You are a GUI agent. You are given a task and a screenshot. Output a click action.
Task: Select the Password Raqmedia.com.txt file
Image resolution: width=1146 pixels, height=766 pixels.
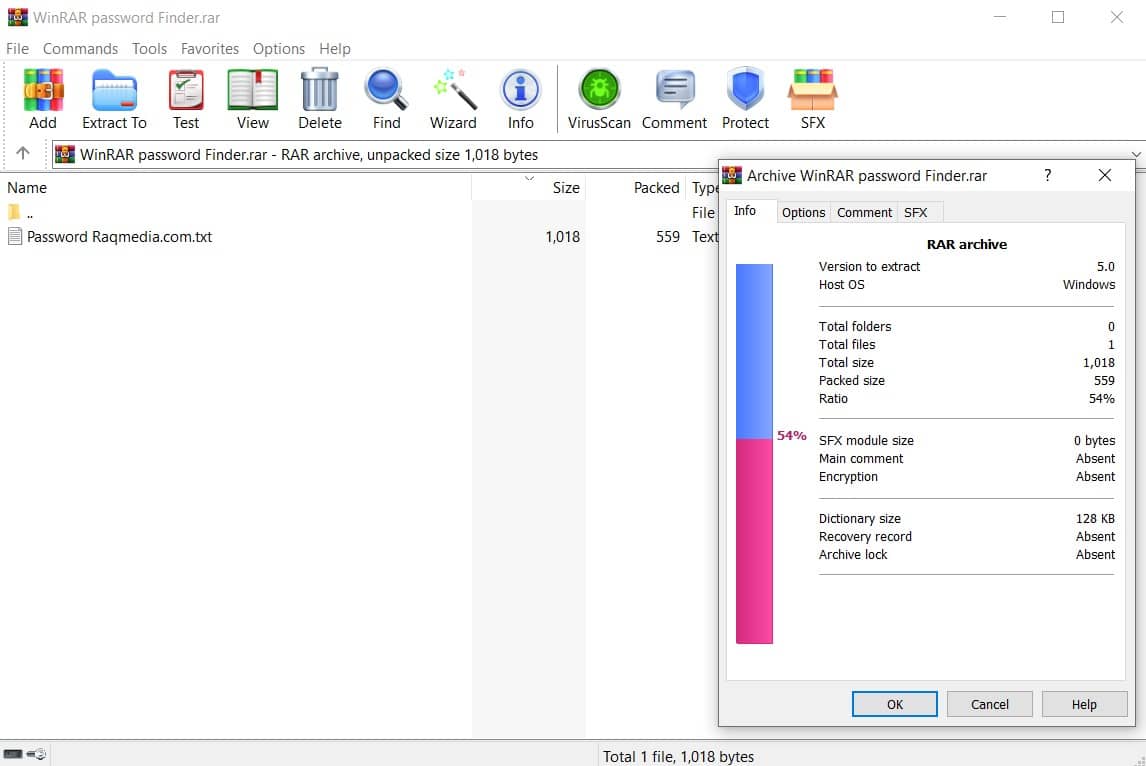(121, 237)
